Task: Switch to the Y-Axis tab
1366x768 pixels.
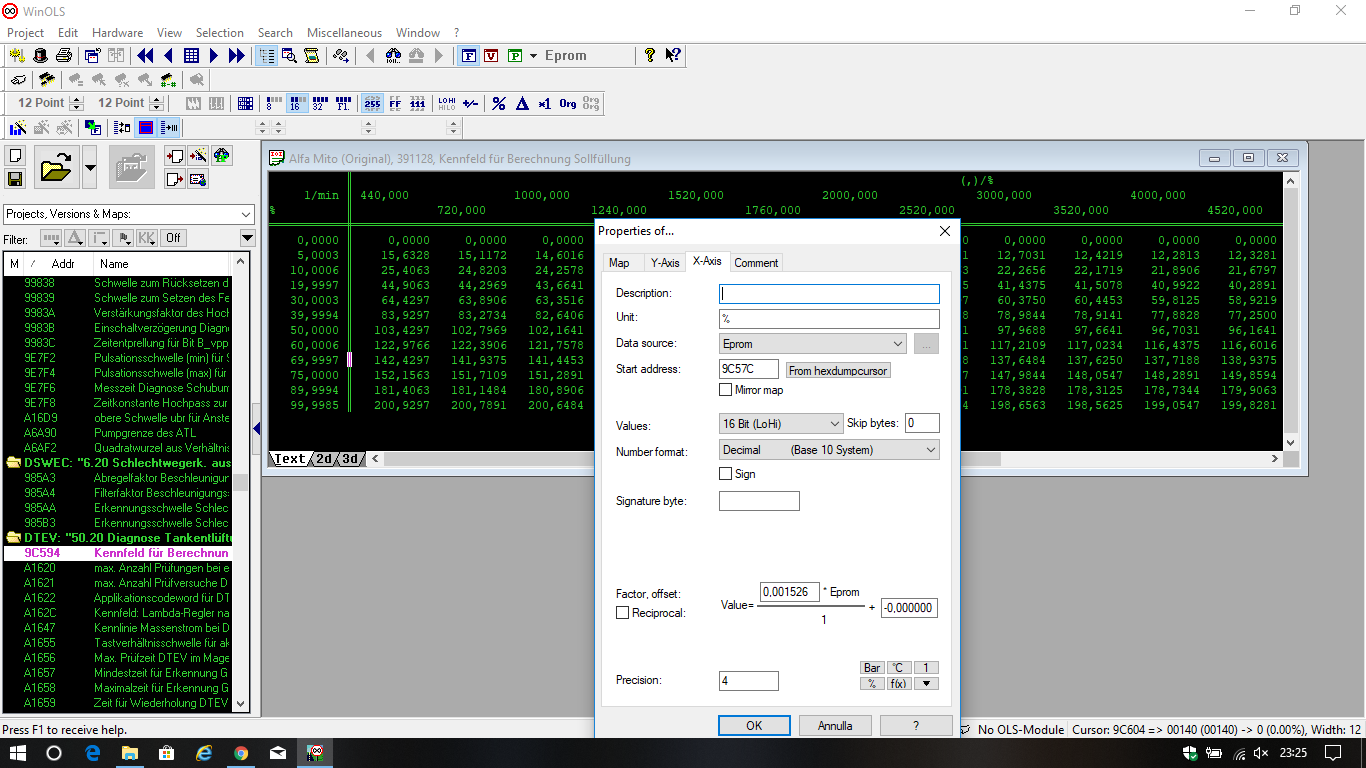Action: (x=665, y=263)
